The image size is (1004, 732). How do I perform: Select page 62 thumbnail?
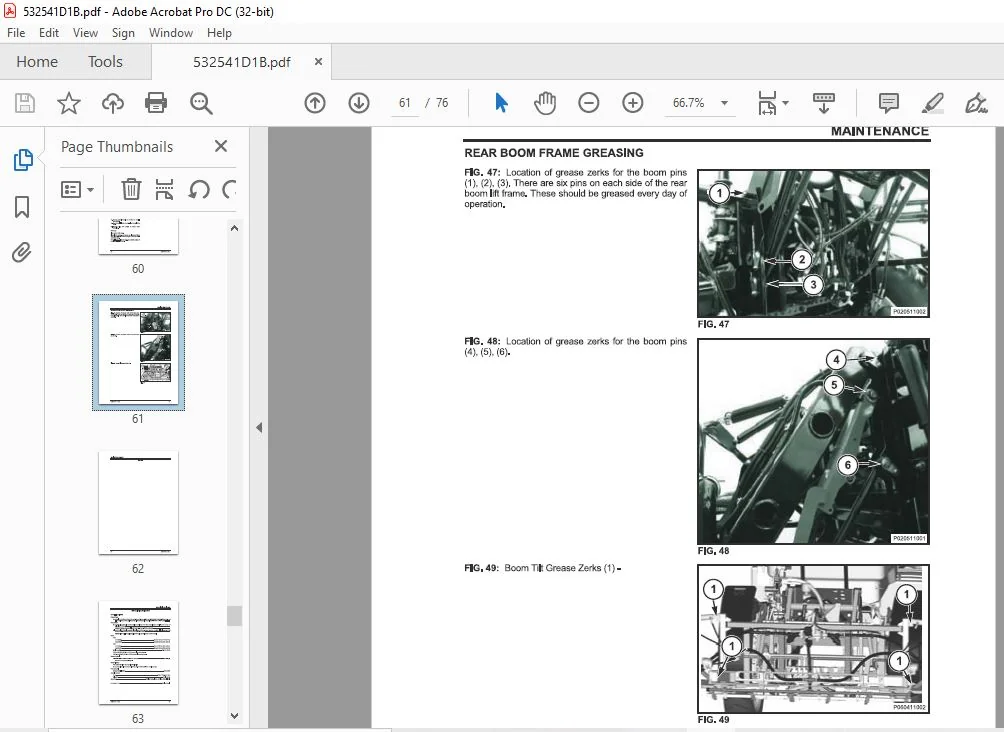point(138,503)
